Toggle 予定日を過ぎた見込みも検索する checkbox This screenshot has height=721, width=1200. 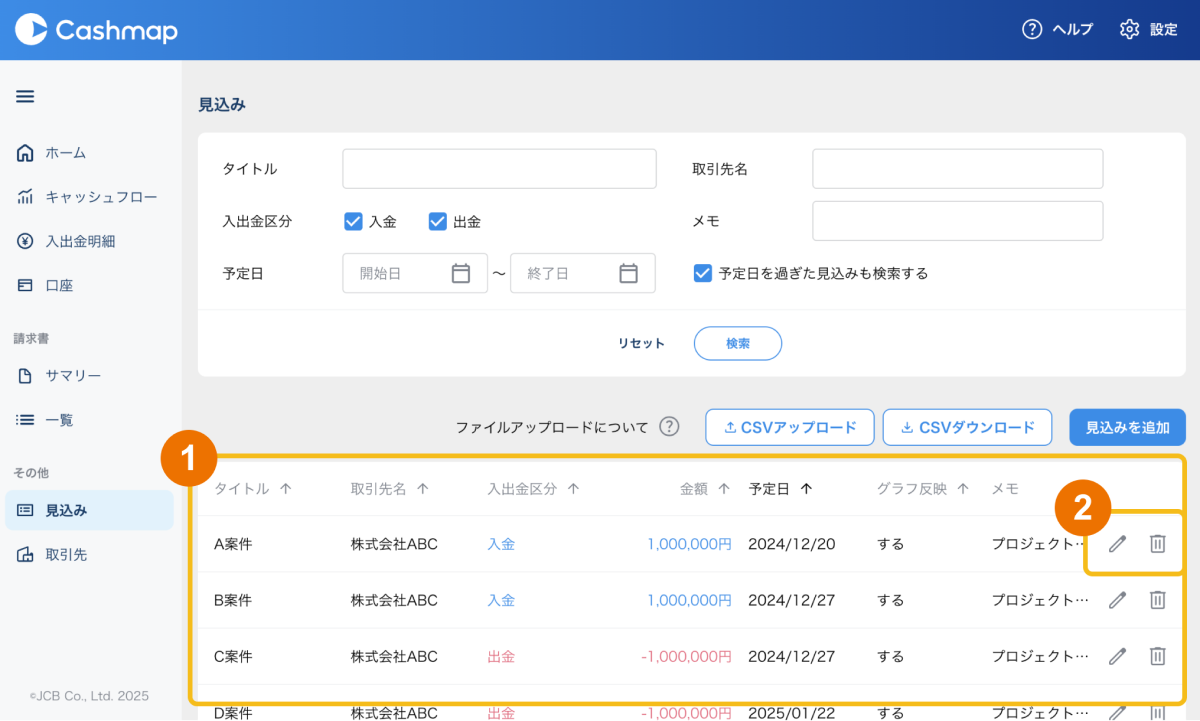703,273
